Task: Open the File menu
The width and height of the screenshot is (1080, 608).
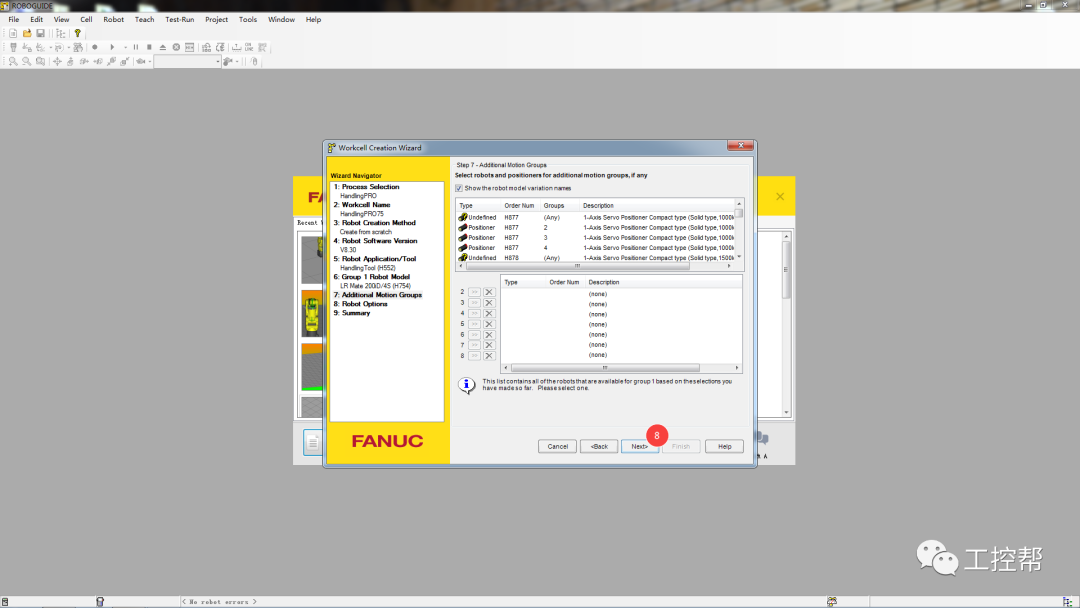Action: tap(14, 19)
